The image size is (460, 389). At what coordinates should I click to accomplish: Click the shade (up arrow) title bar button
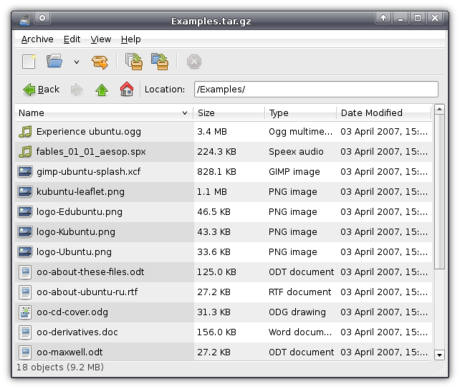point(384,18)
